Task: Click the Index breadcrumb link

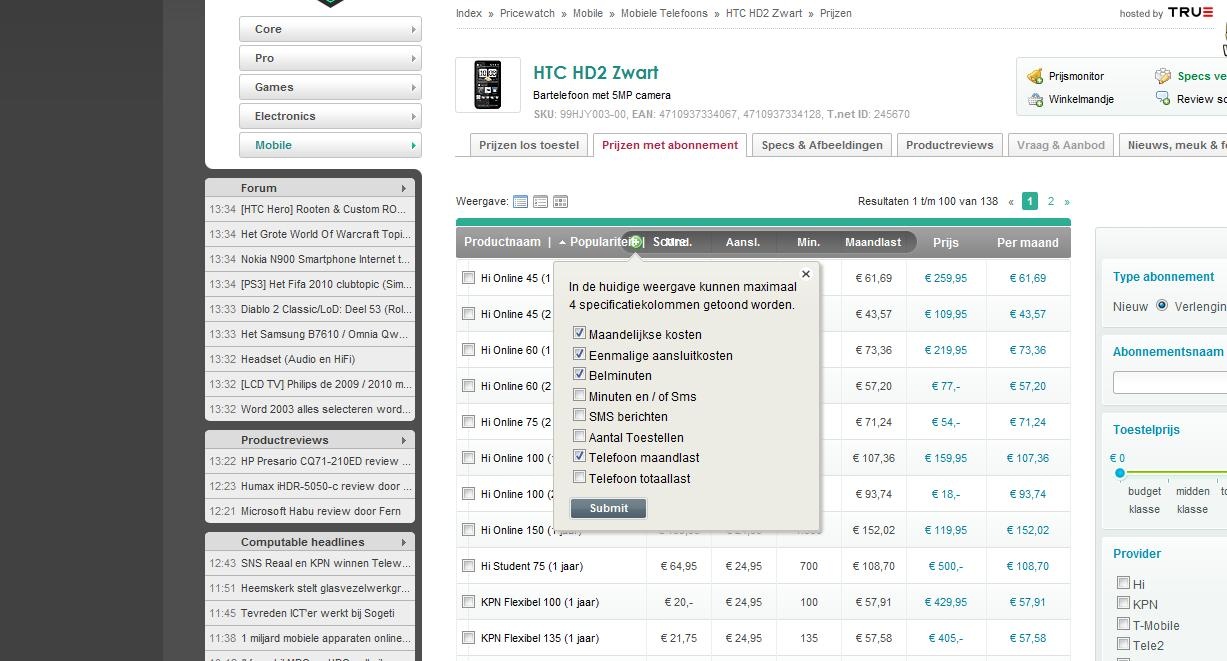Action: pyautogui.click(x=469, y=13)
